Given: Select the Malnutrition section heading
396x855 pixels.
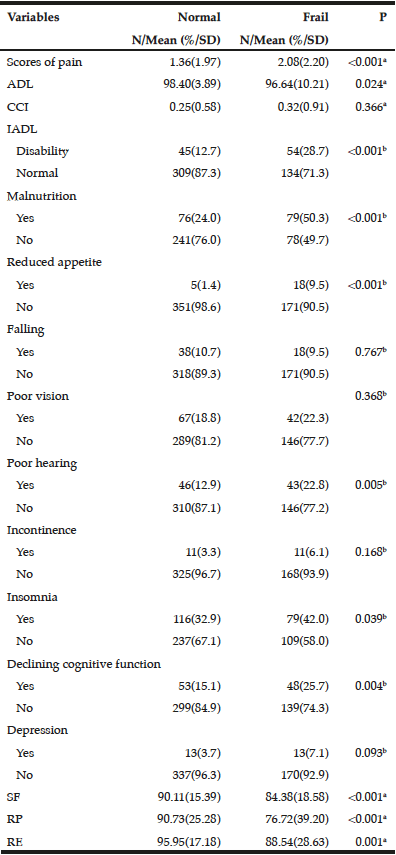Looking at the screenshot, I should 41,196.
